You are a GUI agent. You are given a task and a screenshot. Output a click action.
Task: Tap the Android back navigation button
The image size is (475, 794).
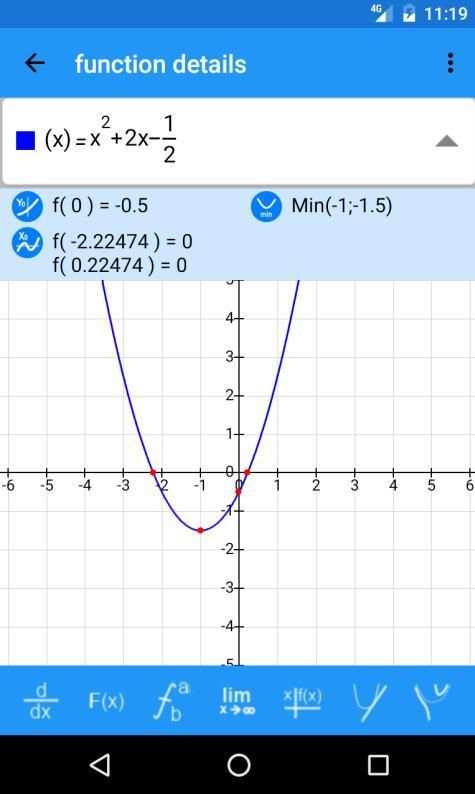click(100, 765)
